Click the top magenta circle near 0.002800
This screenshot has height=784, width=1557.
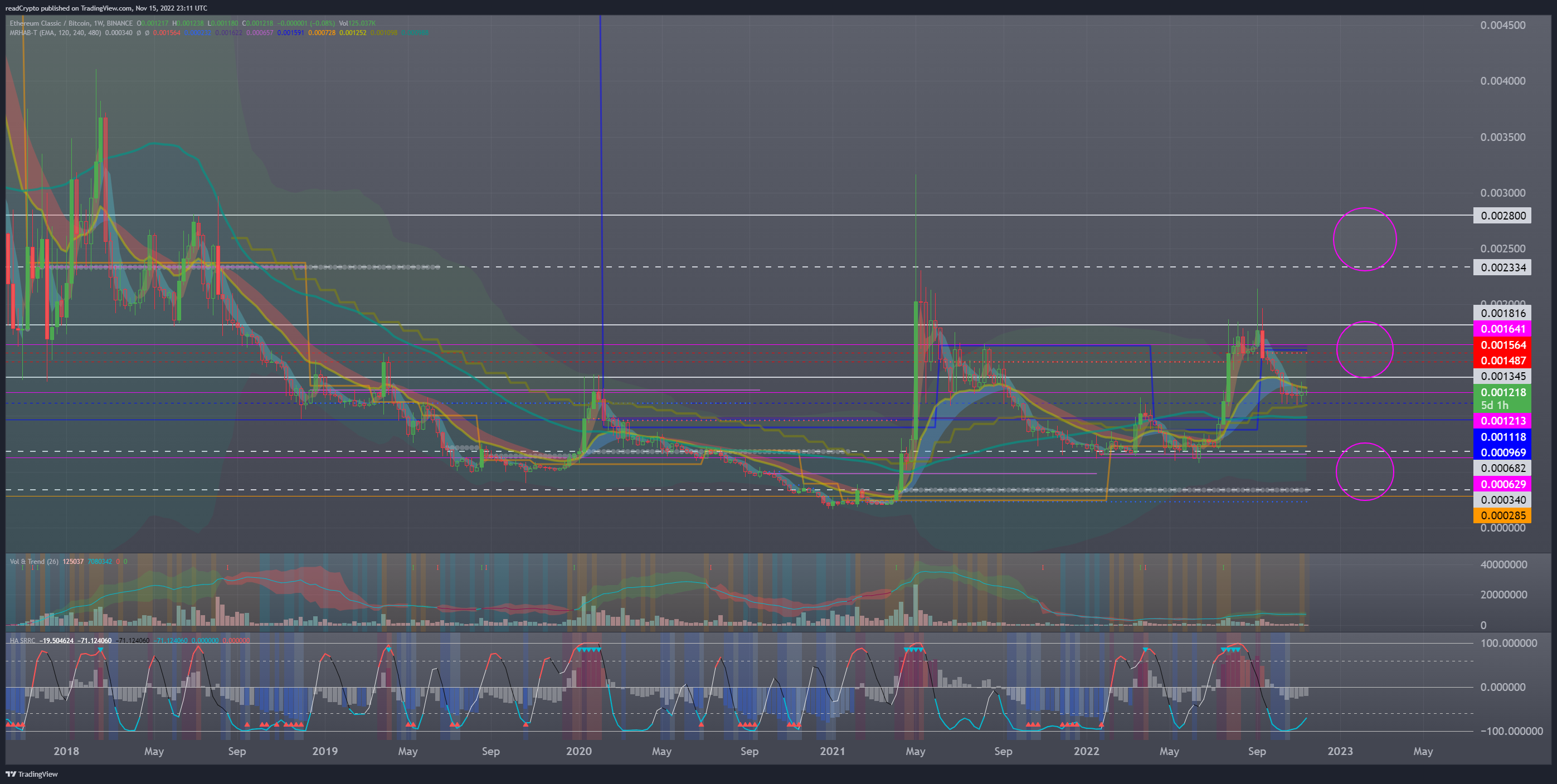[x=1365, y=240]
